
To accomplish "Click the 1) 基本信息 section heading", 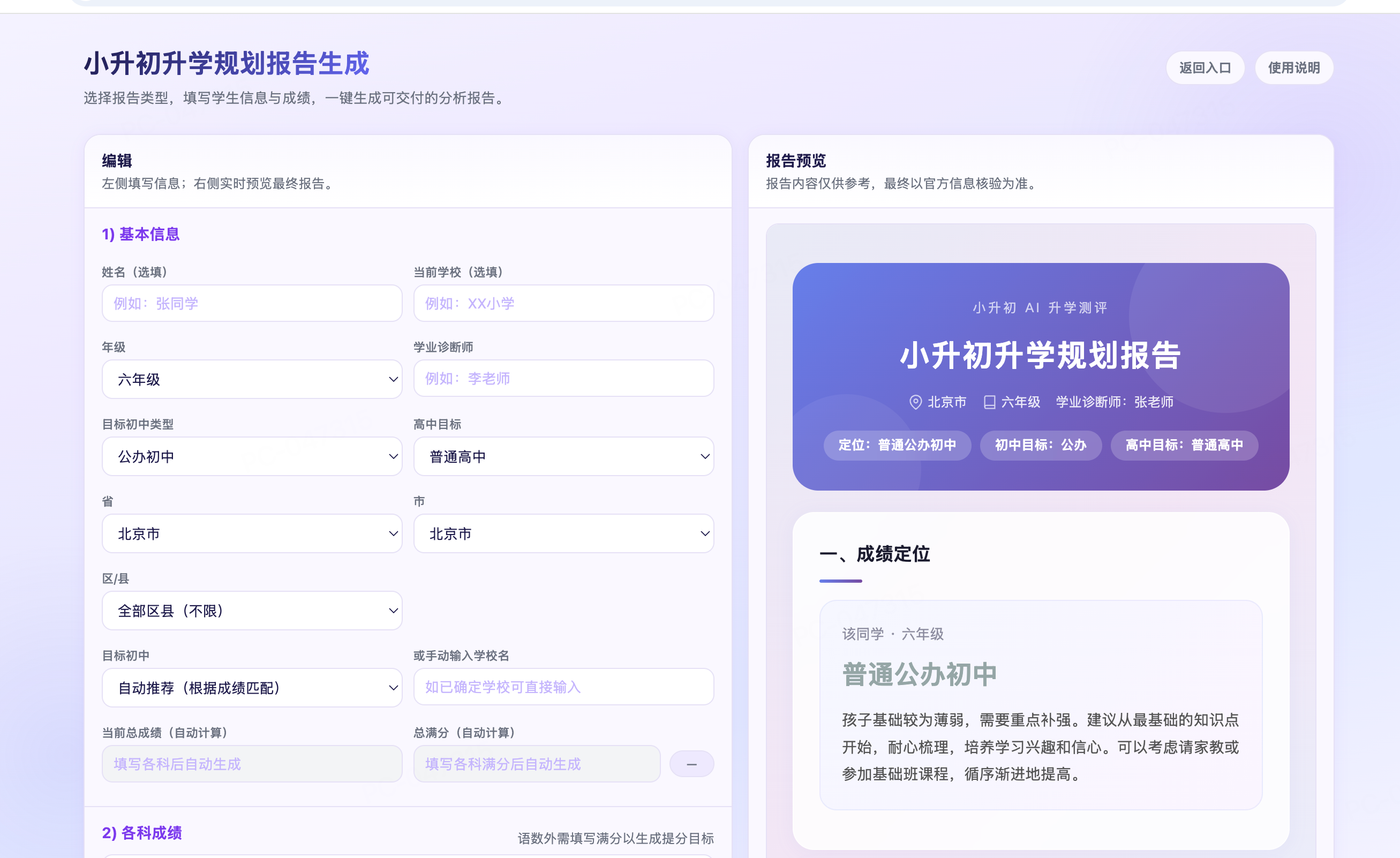I will point(141,234).
